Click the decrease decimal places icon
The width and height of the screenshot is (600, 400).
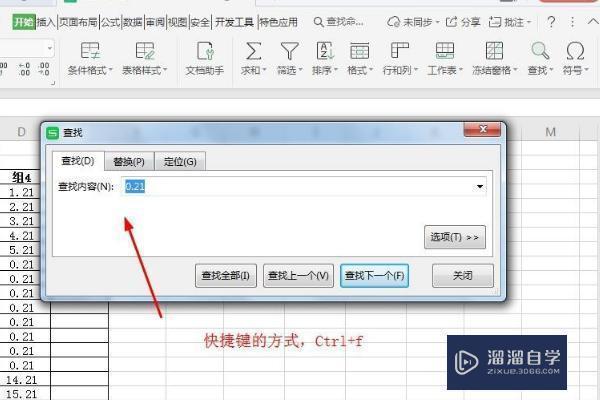tap(44, 69)
